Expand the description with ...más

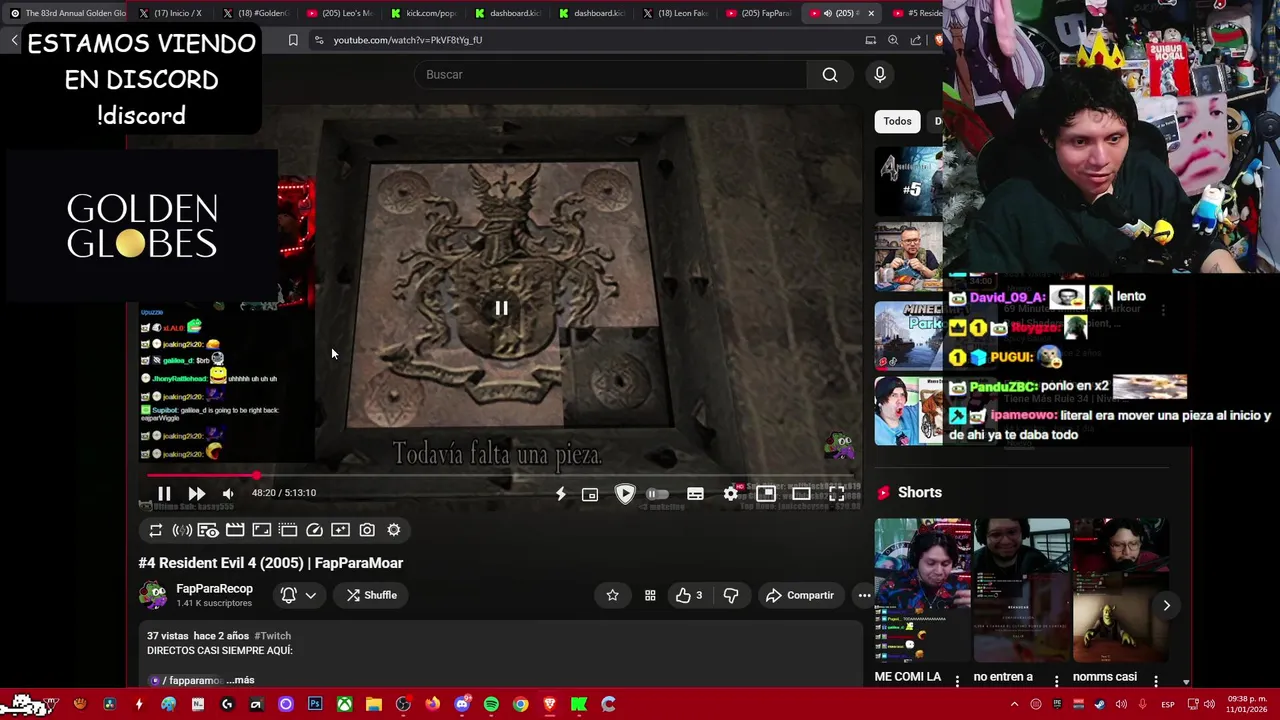(x=240, y=680)
